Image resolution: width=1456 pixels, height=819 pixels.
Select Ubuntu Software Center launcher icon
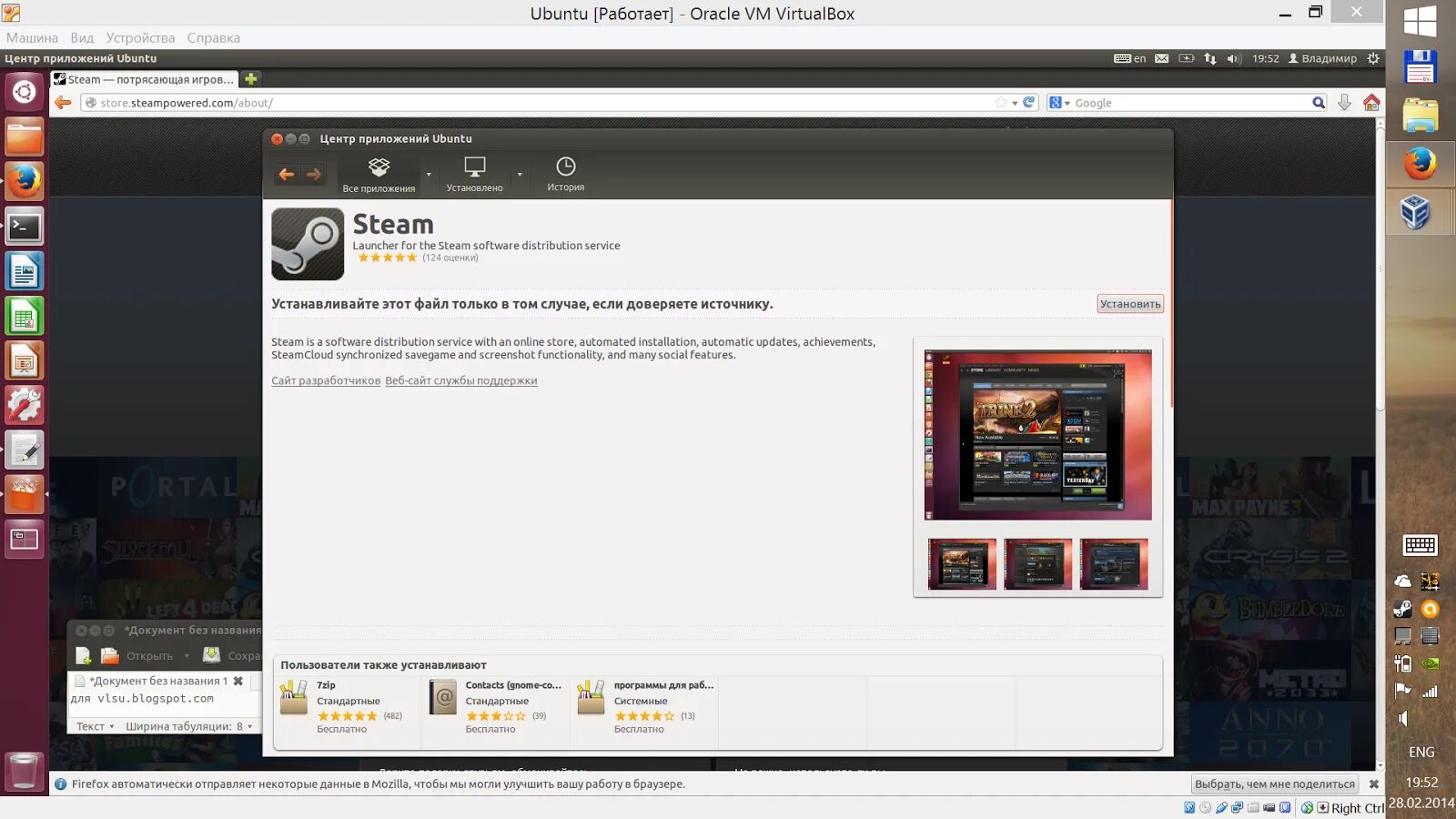pos(25,495)
